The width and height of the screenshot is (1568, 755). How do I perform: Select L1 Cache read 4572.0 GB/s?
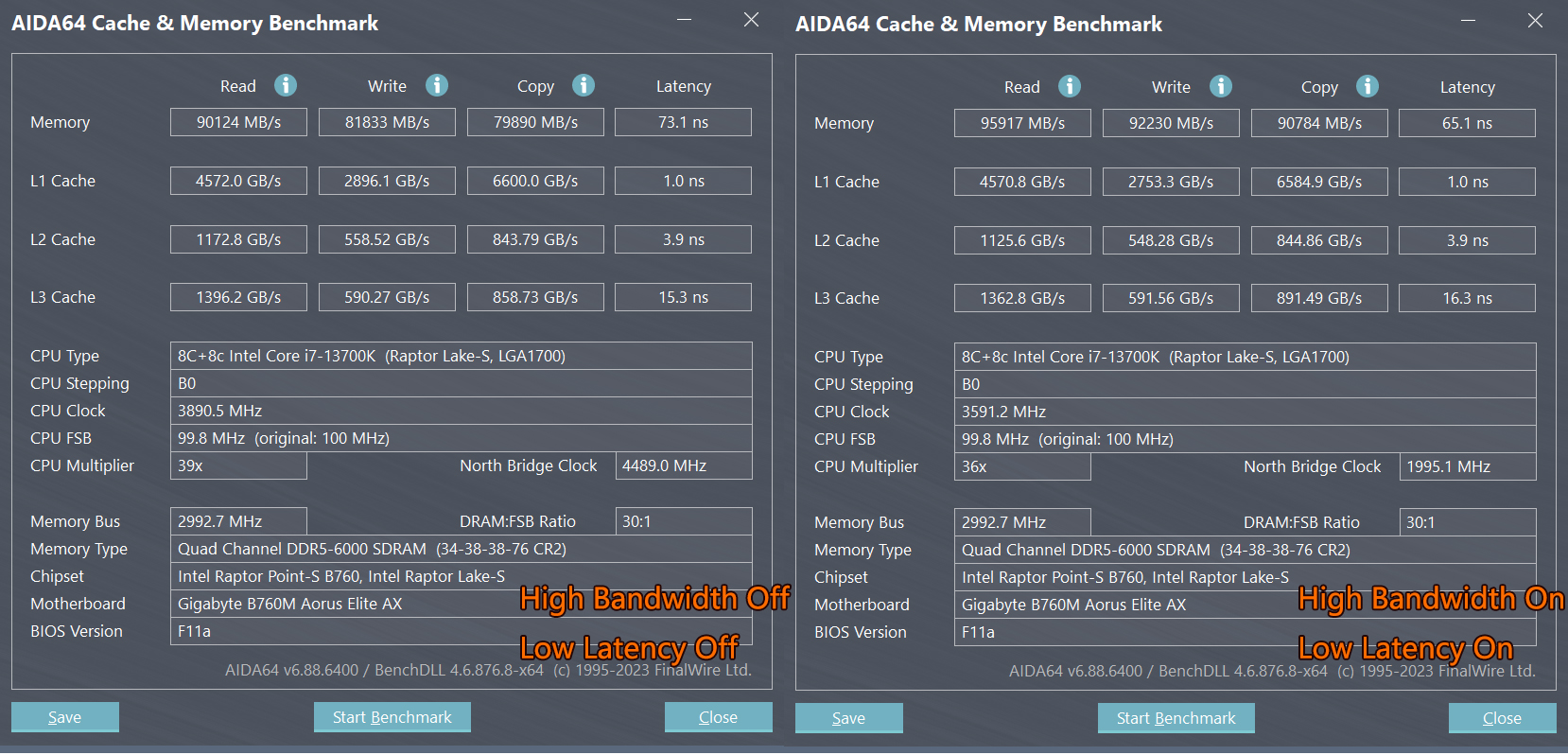(x=238, y=181)
